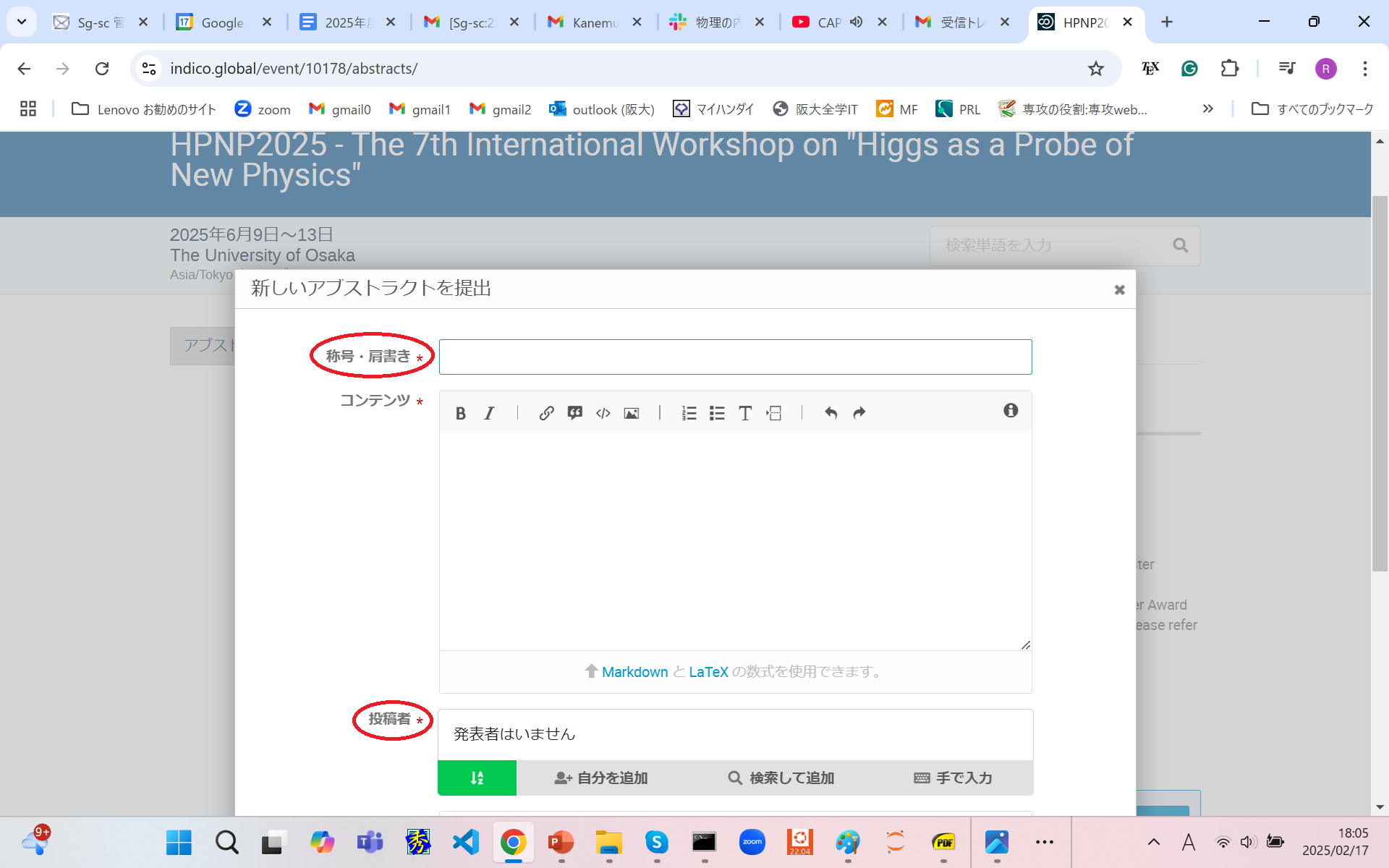The width and height of the screenshot is (1389, 868).
Task: Insert a code block from the editor toolbar
Action: pyautogui.click(x=603, y=413)
